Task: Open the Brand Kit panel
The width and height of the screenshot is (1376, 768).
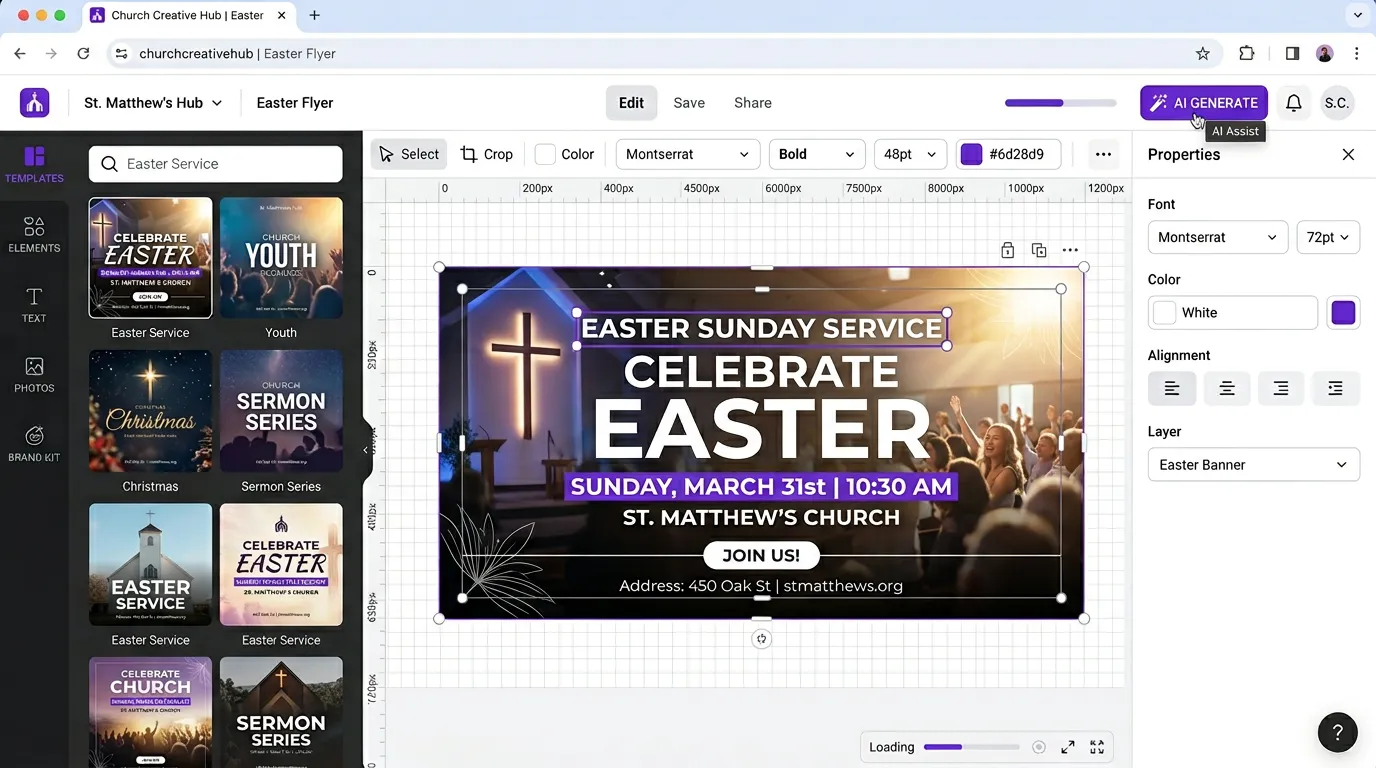Action: pos(34,442)
